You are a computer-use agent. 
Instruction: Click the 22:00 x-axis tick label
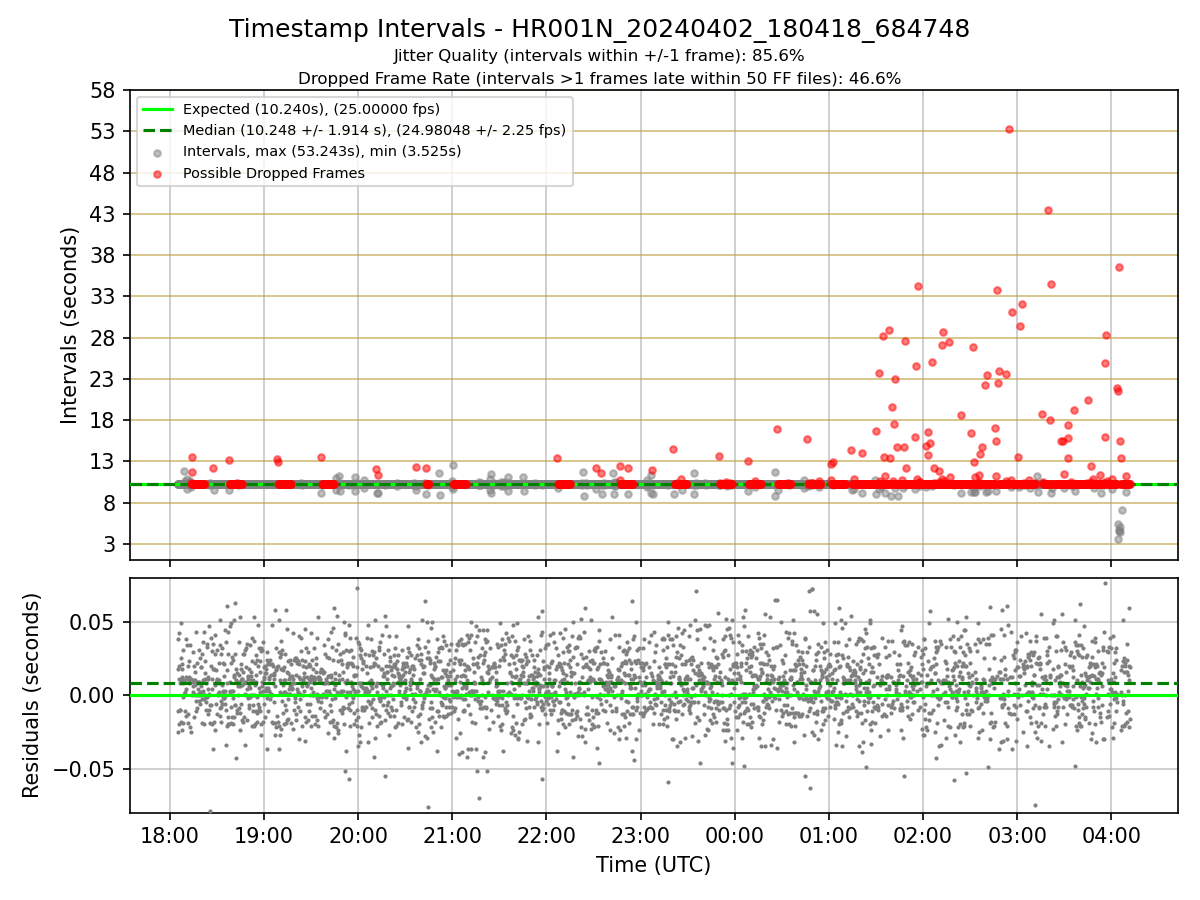coord(546,834)
